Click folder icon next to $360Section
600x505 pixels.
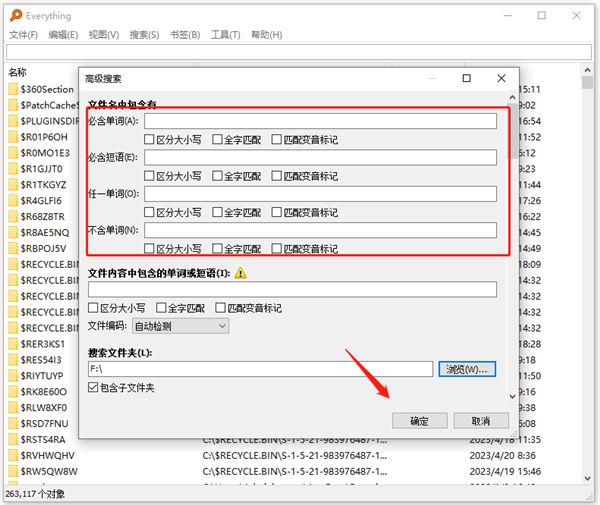point(13,89)
